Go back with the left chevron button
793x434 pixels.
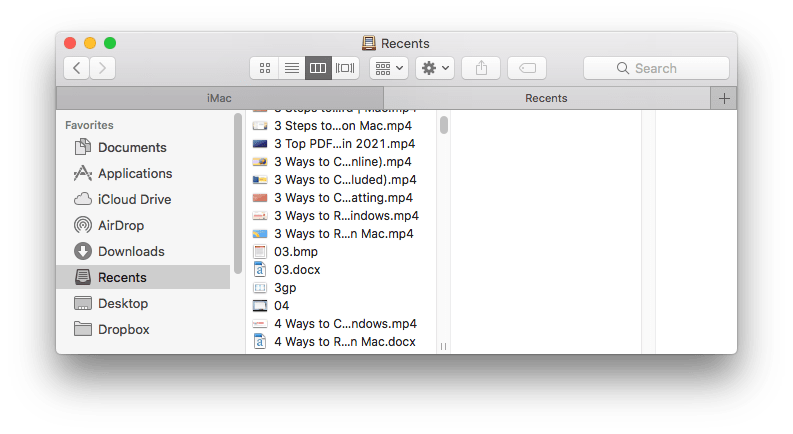click(77, 68)
